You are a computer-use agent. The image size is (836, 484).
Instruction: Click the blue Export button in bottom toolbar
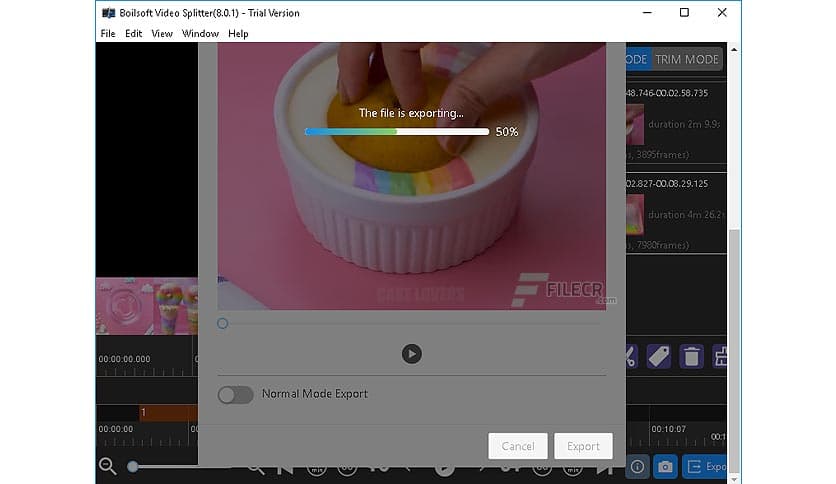(705, 467)
